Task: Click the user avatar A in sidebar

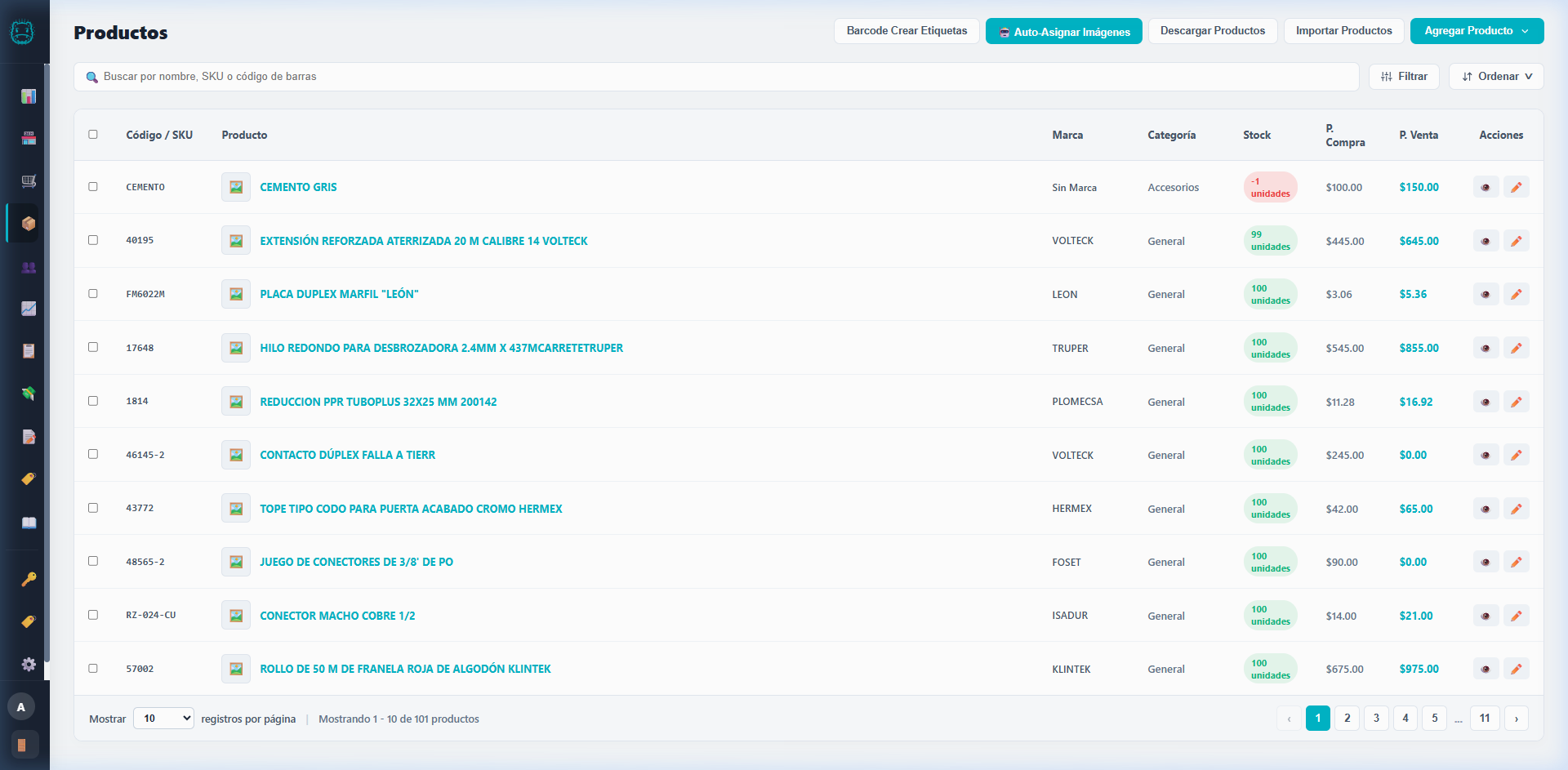Action: point(21,707)
